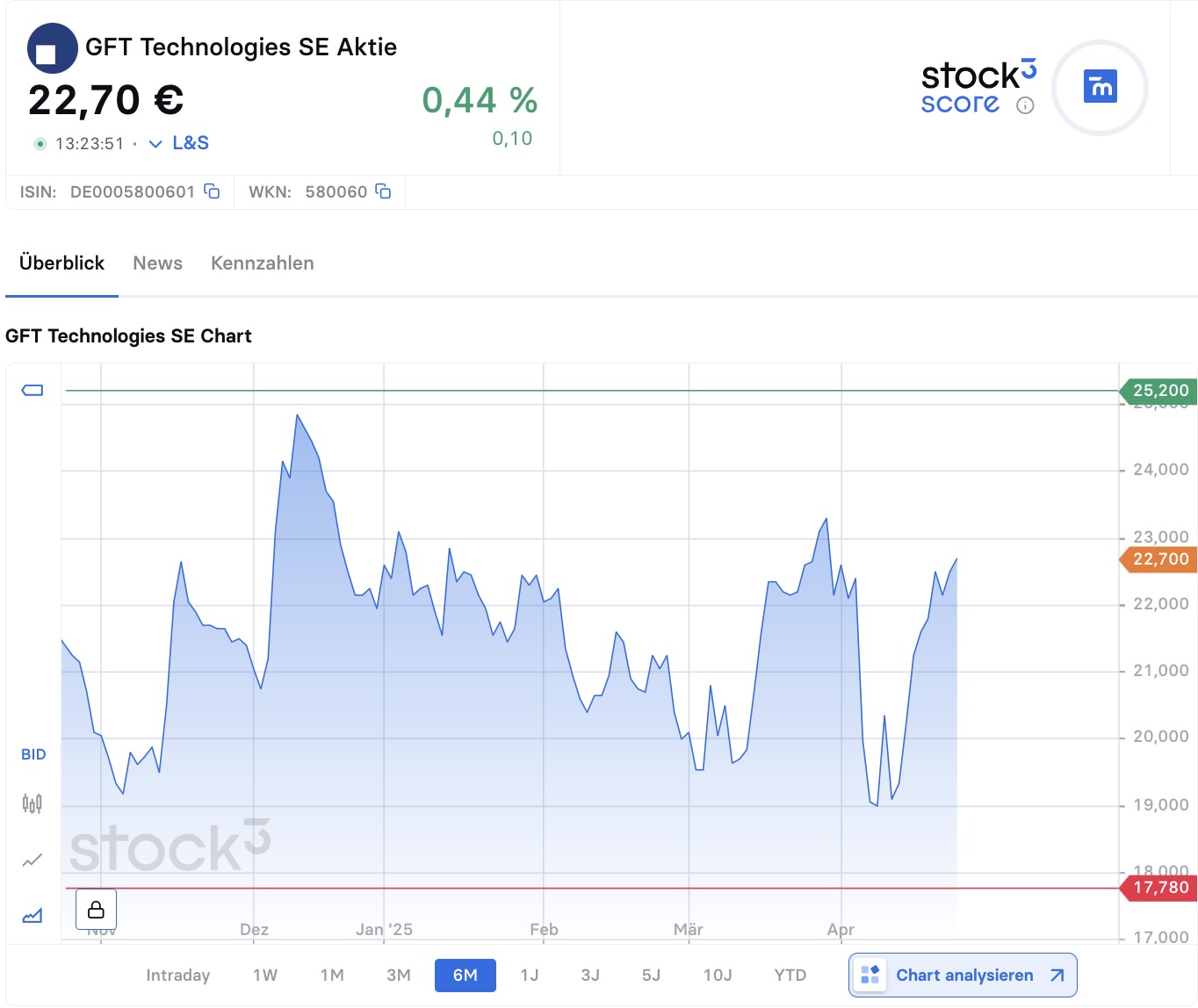Open the News tab
The height and width of the screenshot is (1008, 1198).
[158, 263]
